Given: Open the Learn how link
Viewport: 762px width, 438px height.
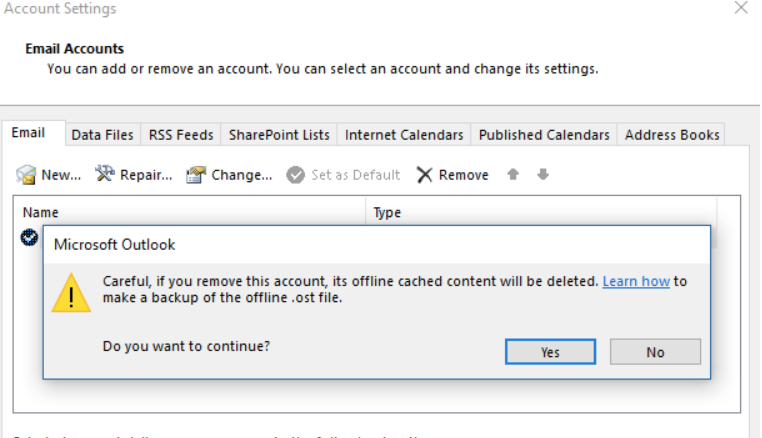Looking at the screenshot, I should [x=636, y=281].
